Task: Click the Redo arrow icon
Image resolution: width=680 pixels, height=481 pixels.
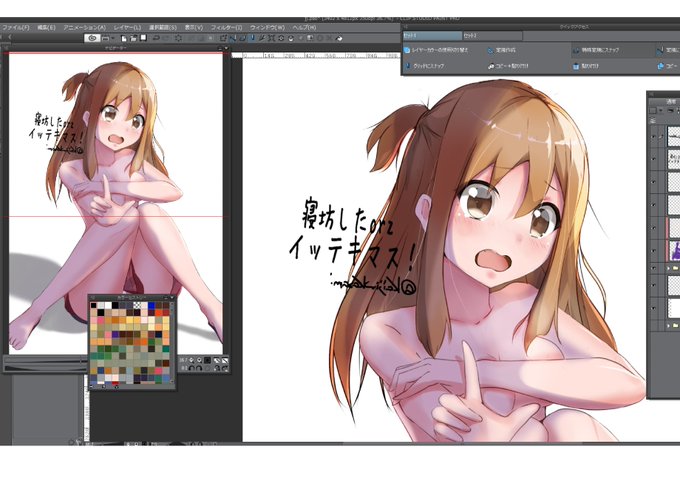Action: 167,38
